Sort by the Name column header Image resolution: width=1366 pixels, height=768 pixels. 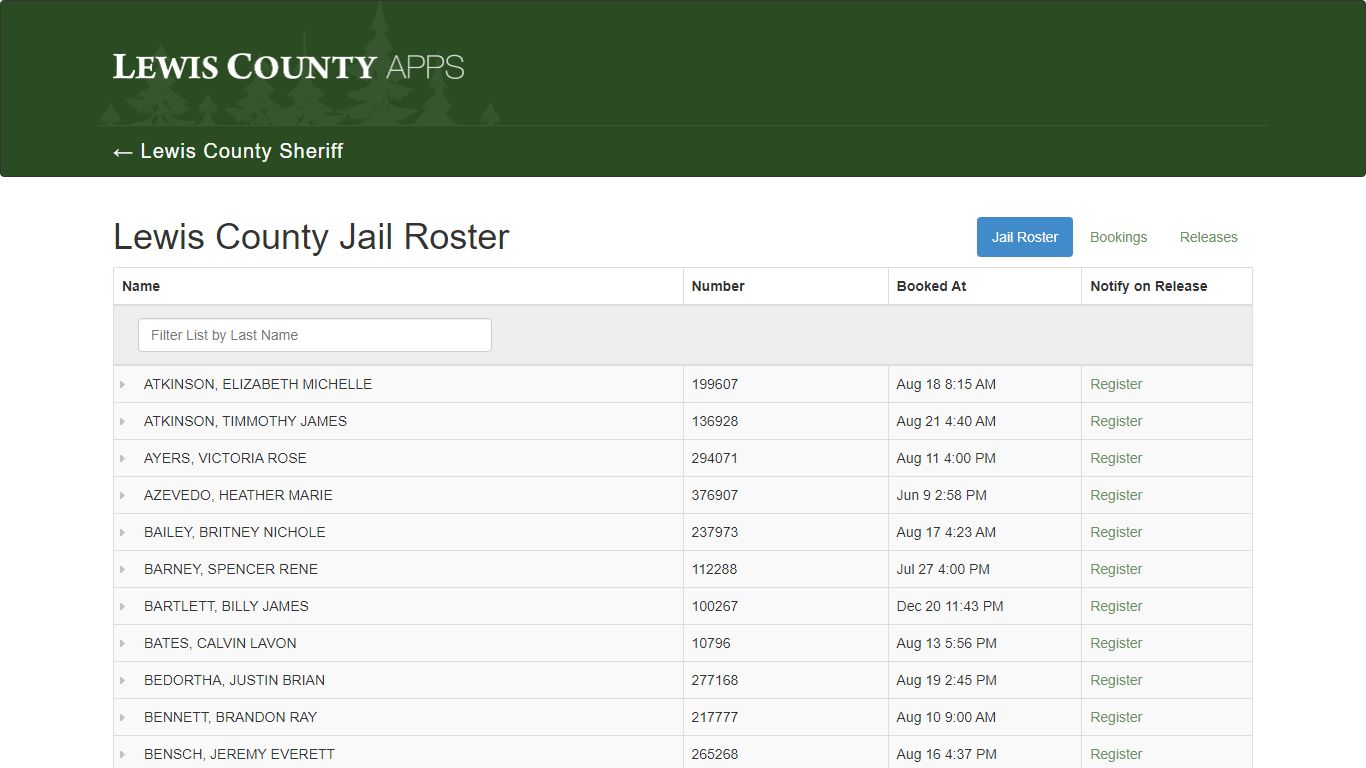[x=141, y=286]
